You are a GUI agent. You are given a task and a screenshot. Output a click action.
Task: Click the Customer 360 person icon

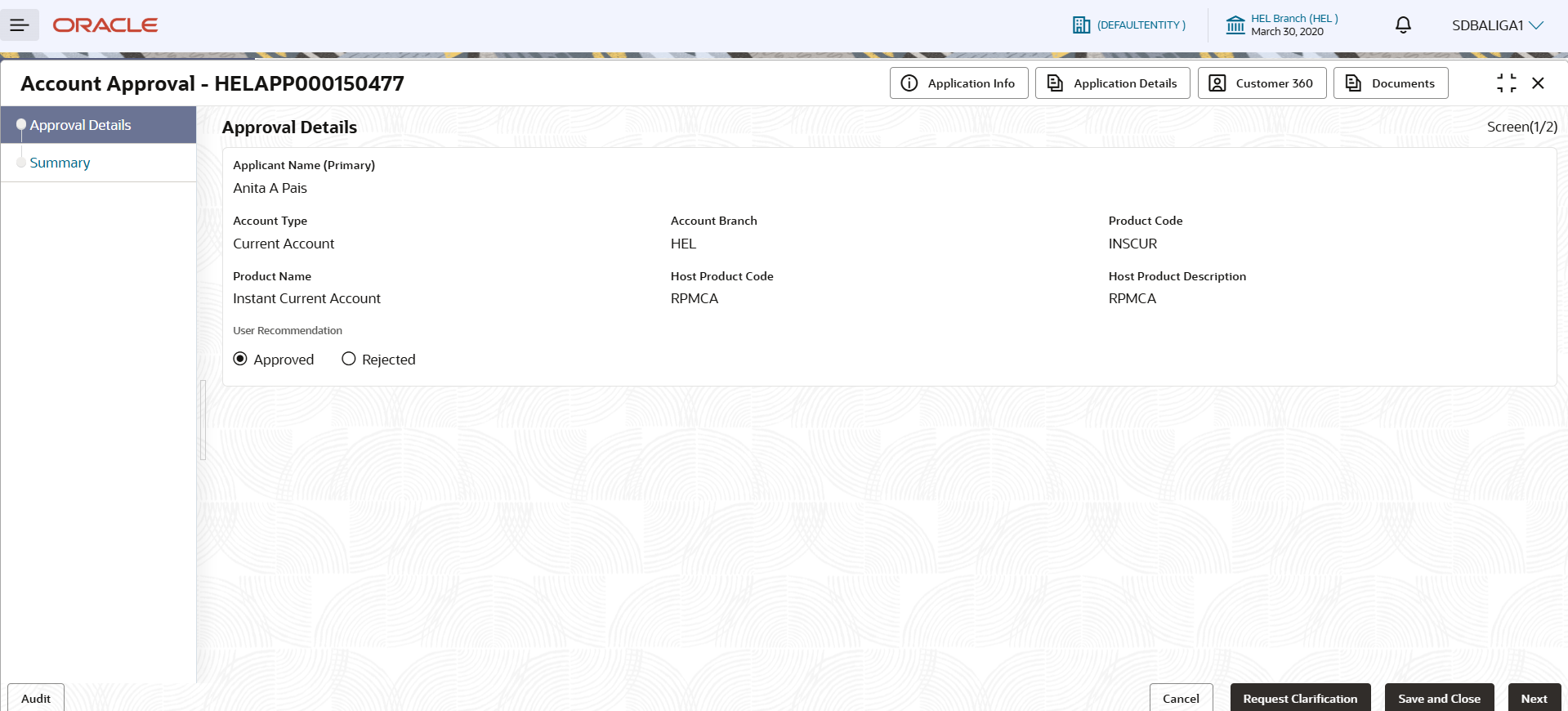[x=1217, y=83]
